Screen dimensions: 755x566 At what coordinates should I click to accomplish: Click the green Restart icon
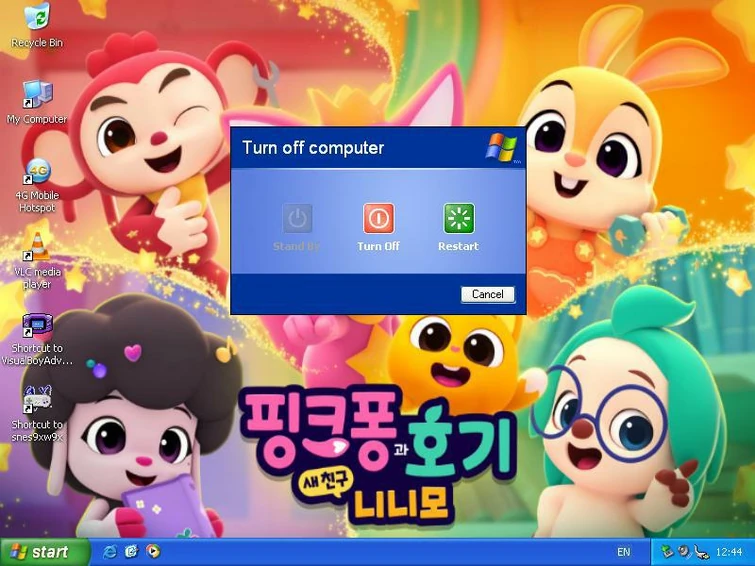(459, 218)
